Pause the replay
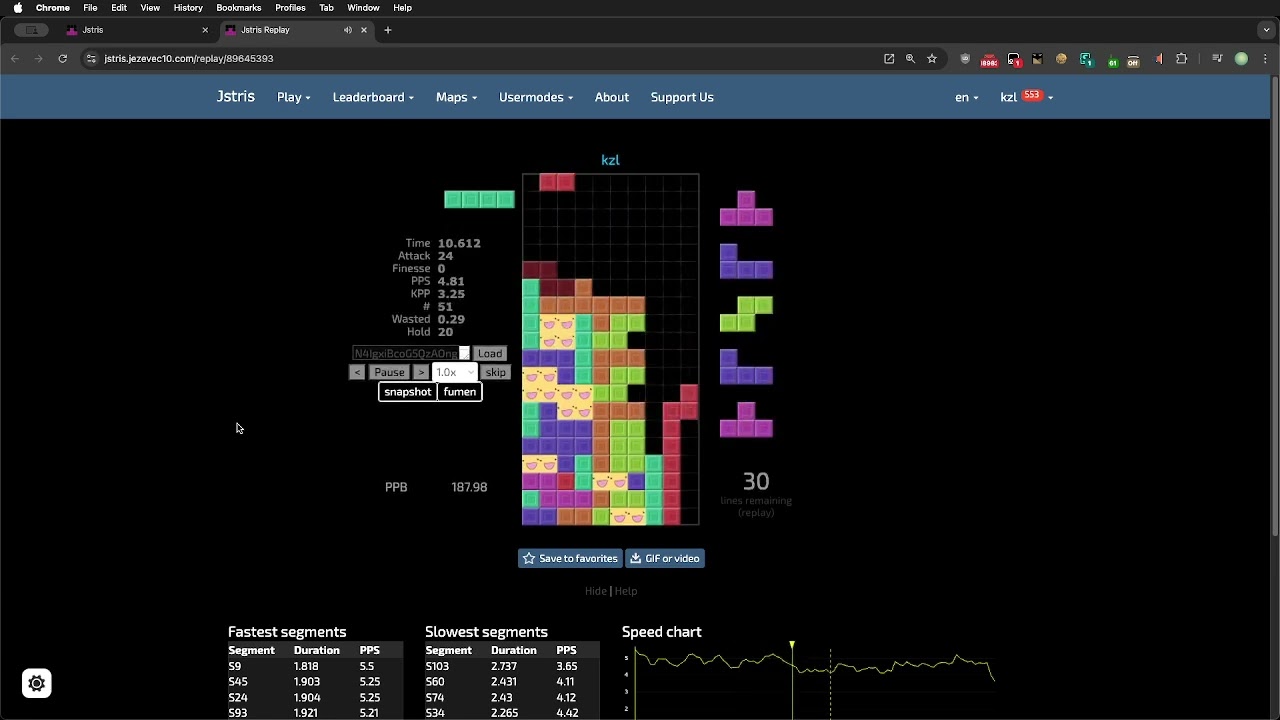 tap(389, 372)
